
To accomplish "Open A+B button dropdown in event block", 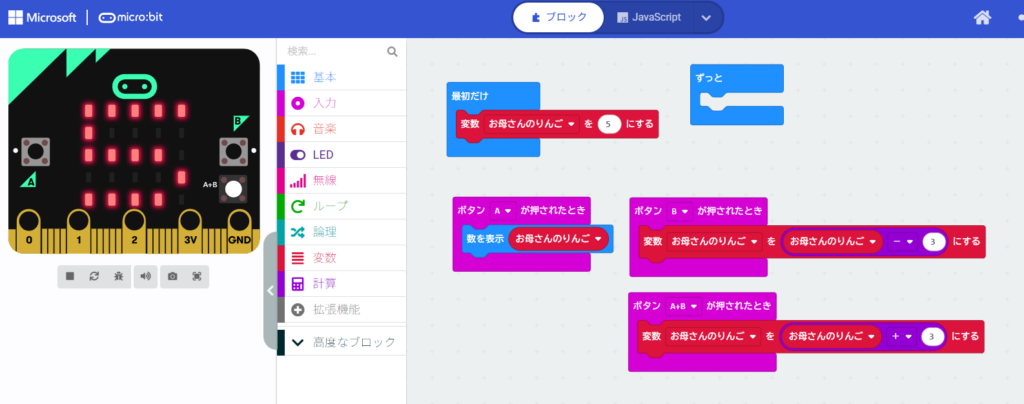I will [683, 305].
